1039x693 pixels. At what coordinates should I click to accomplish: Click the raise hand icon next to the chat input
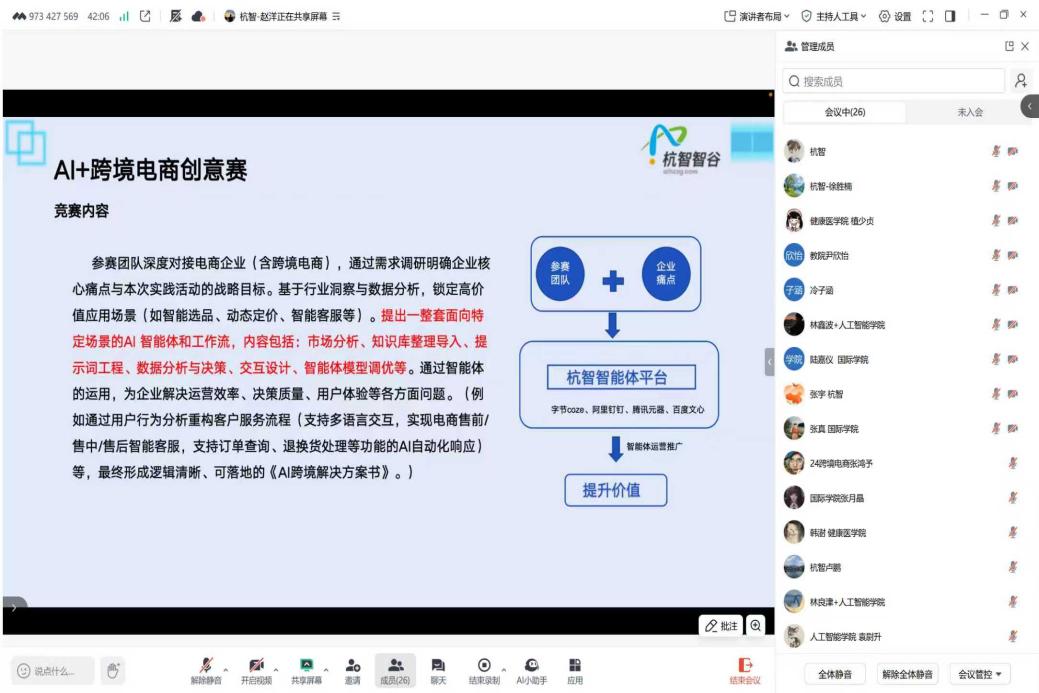pyautogui.click(x=114, y=671)
